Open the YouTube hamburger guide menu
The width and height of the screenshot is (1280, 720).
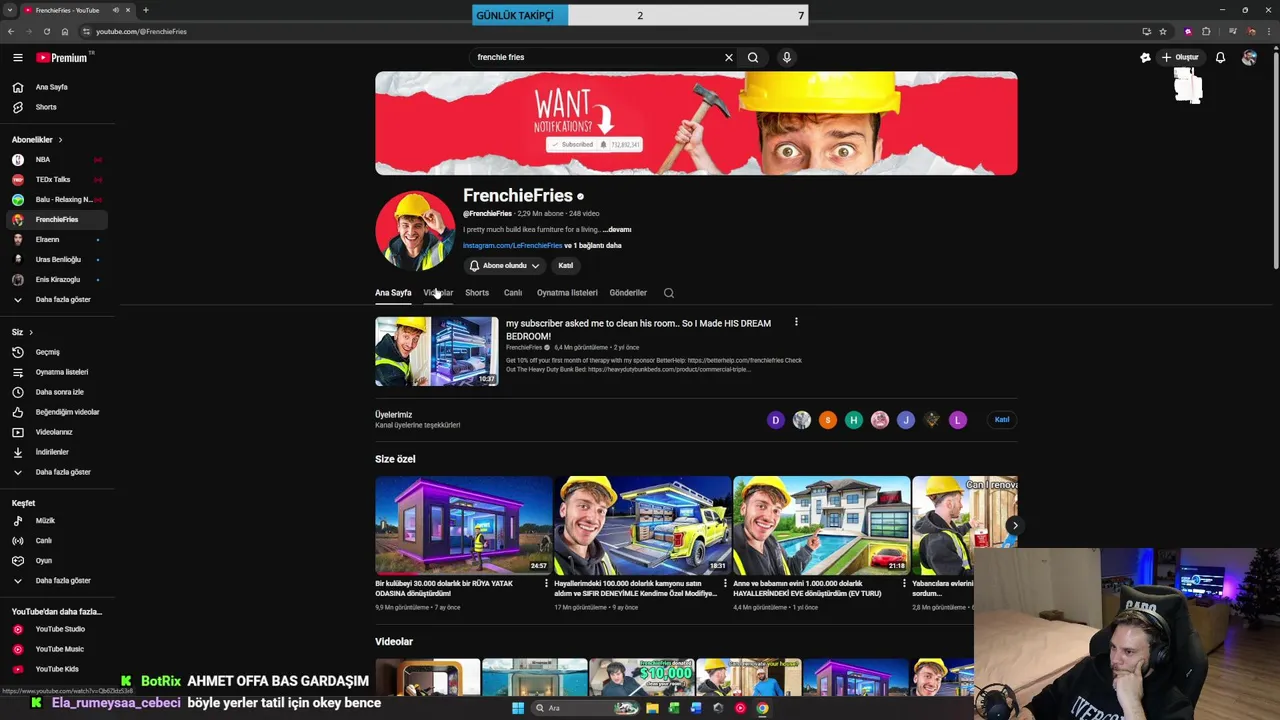click(17, 57)
